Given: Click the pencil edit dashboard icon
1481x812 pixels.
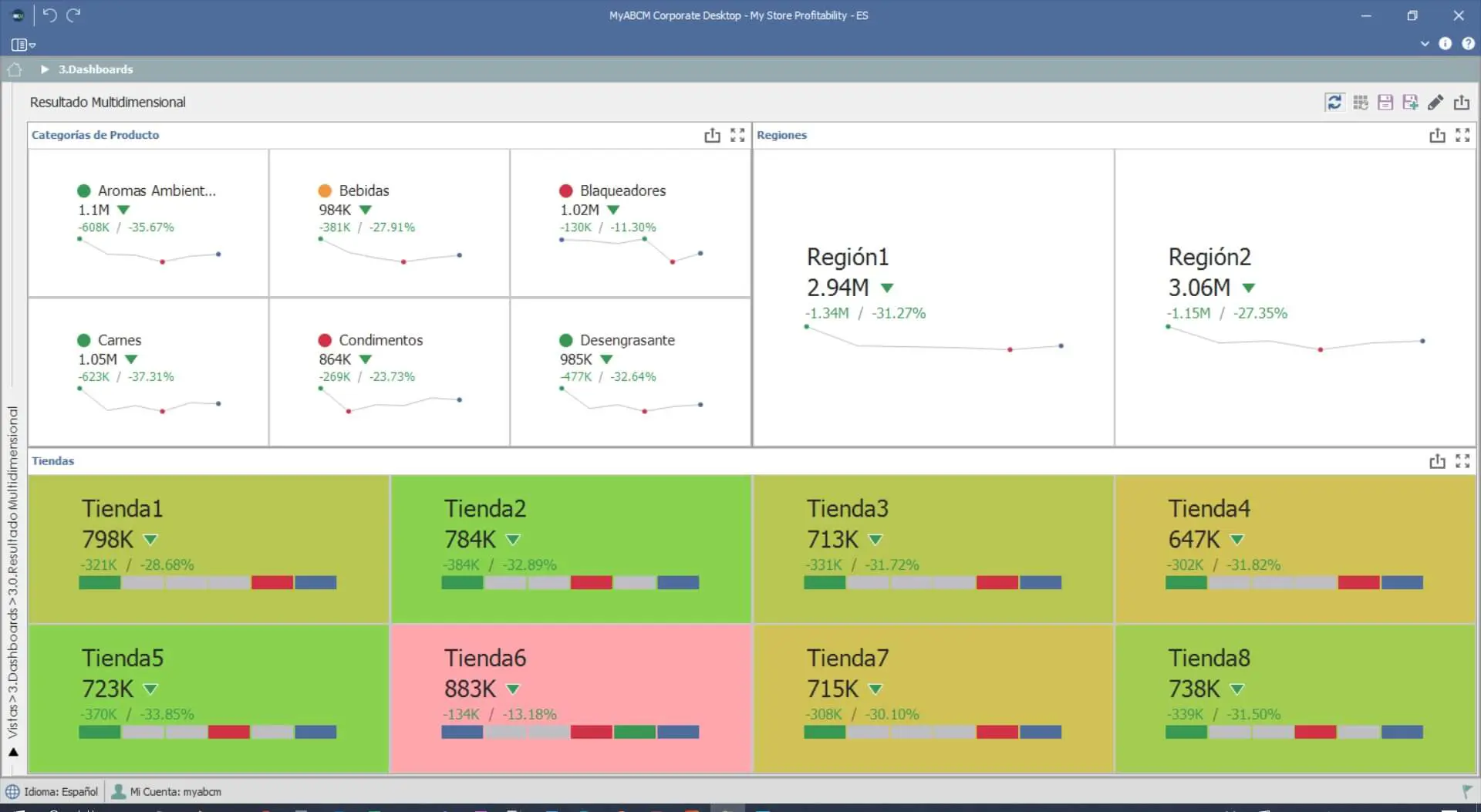Looking at the screenshot, I should [x=1435, y=103].
